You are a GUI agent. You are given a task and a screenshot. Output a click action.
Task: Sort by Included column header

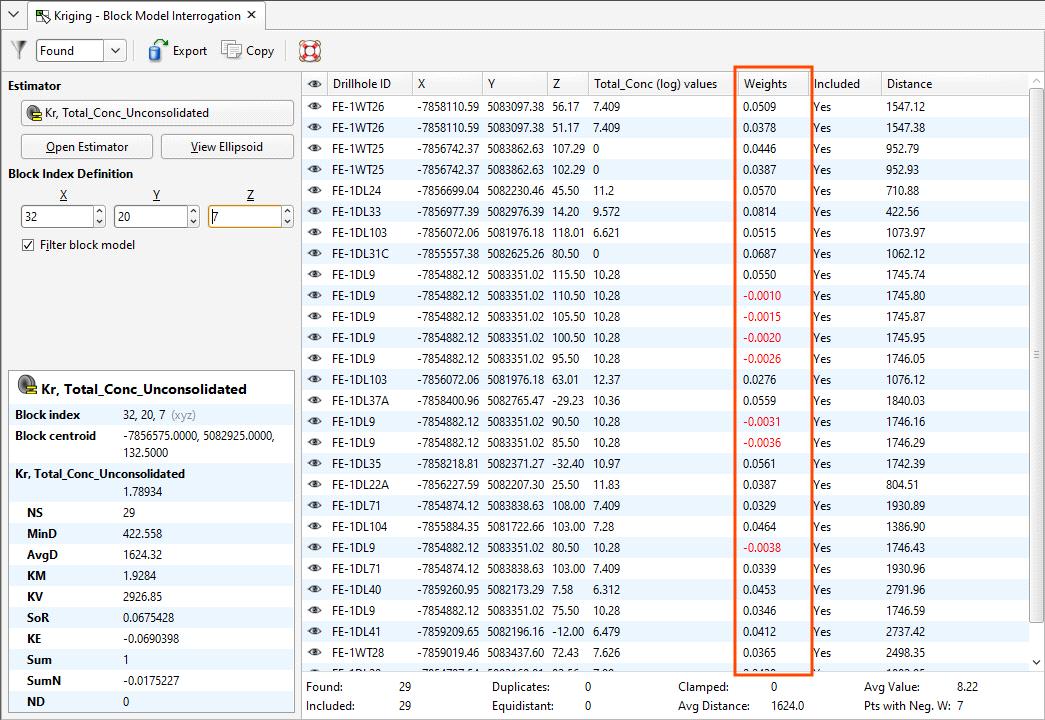844,84
